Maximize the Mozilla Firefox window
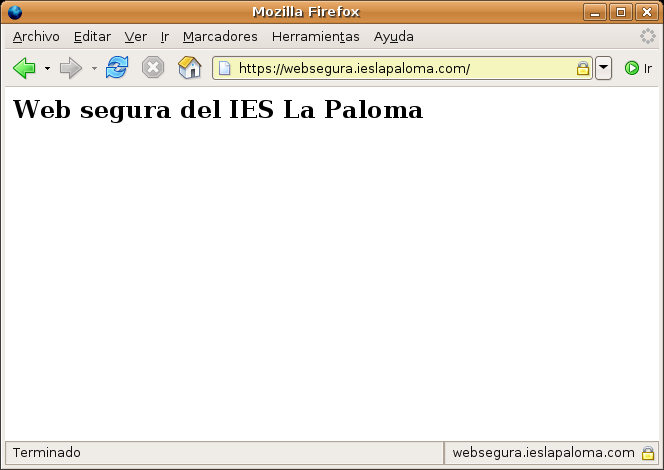 coord(621,12)
